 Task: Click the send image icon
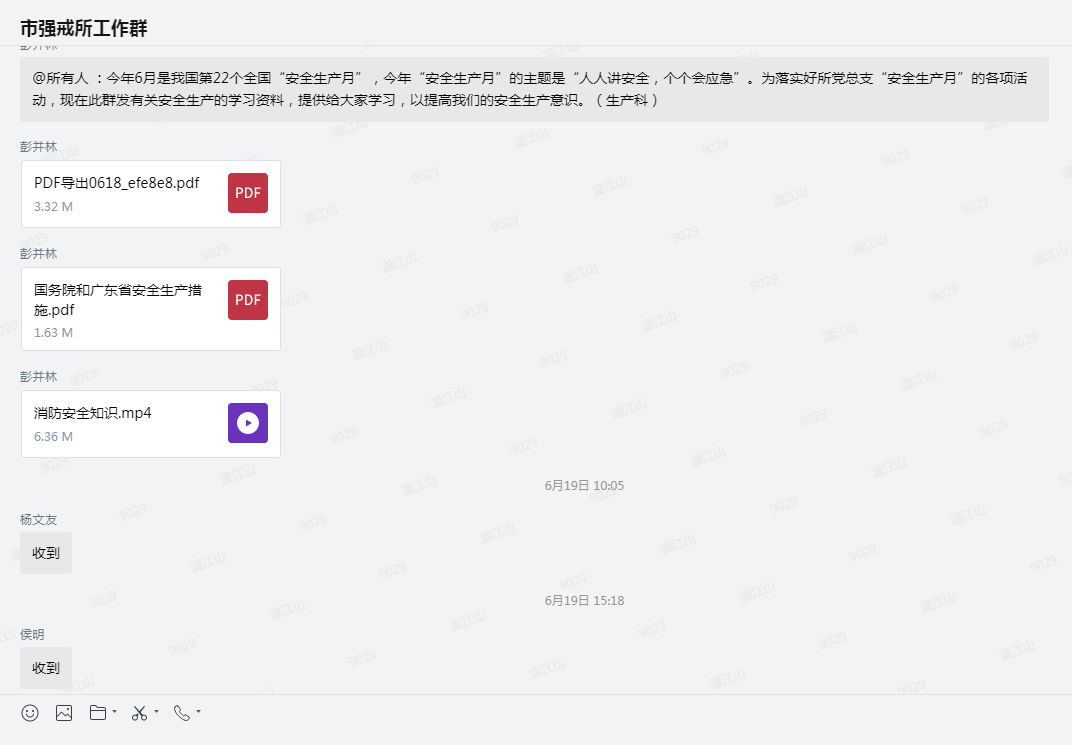tap(64, 713)
